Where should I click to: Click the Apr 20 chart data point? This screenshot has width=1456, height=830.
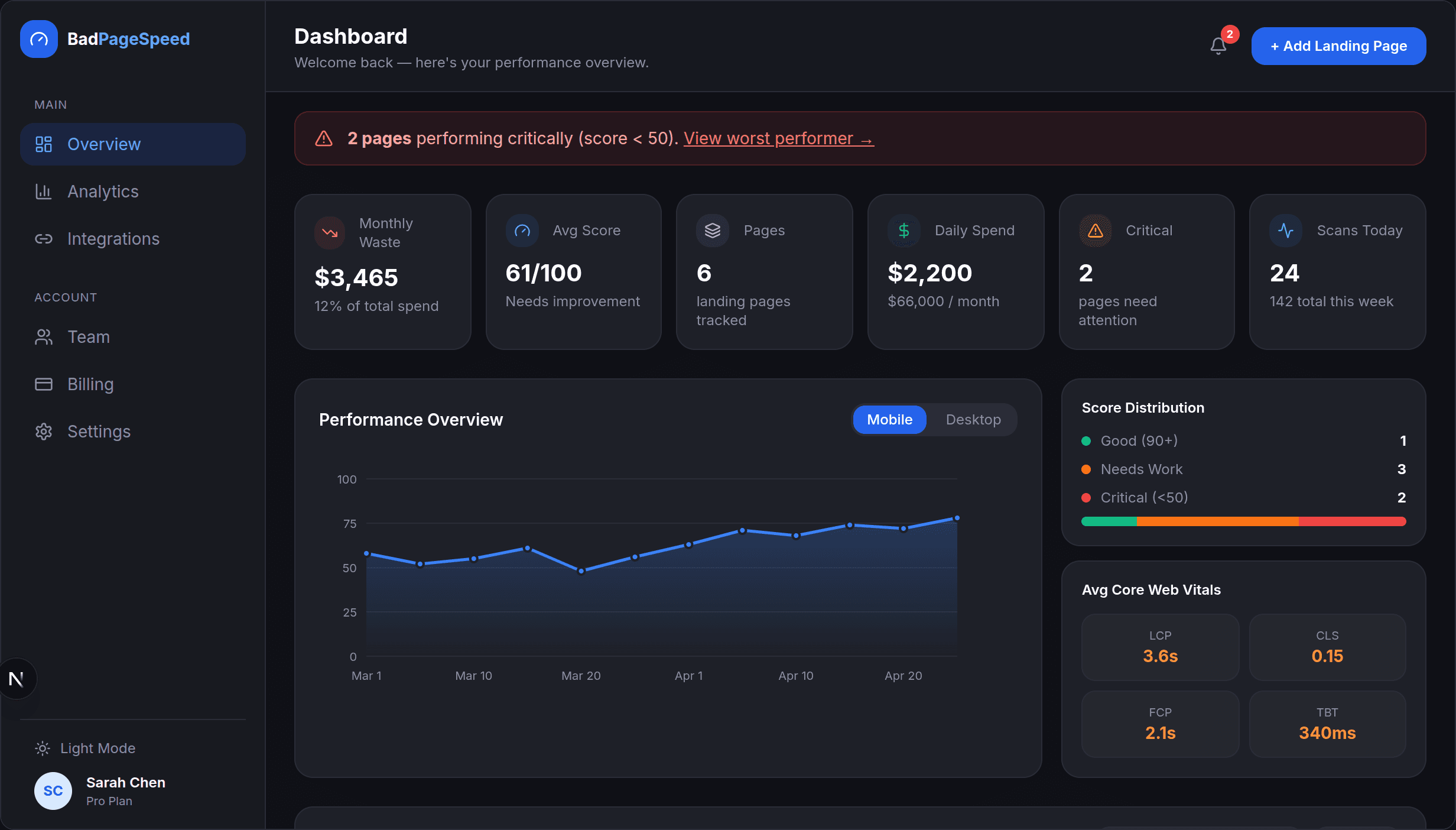(x=903, y=529)
